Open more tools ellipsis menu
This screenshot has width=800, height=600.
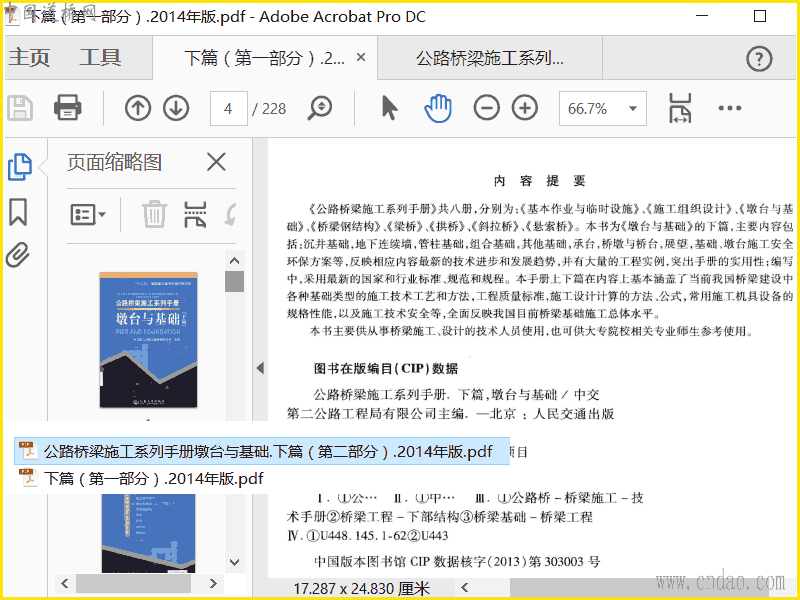(x=730, y=108)
